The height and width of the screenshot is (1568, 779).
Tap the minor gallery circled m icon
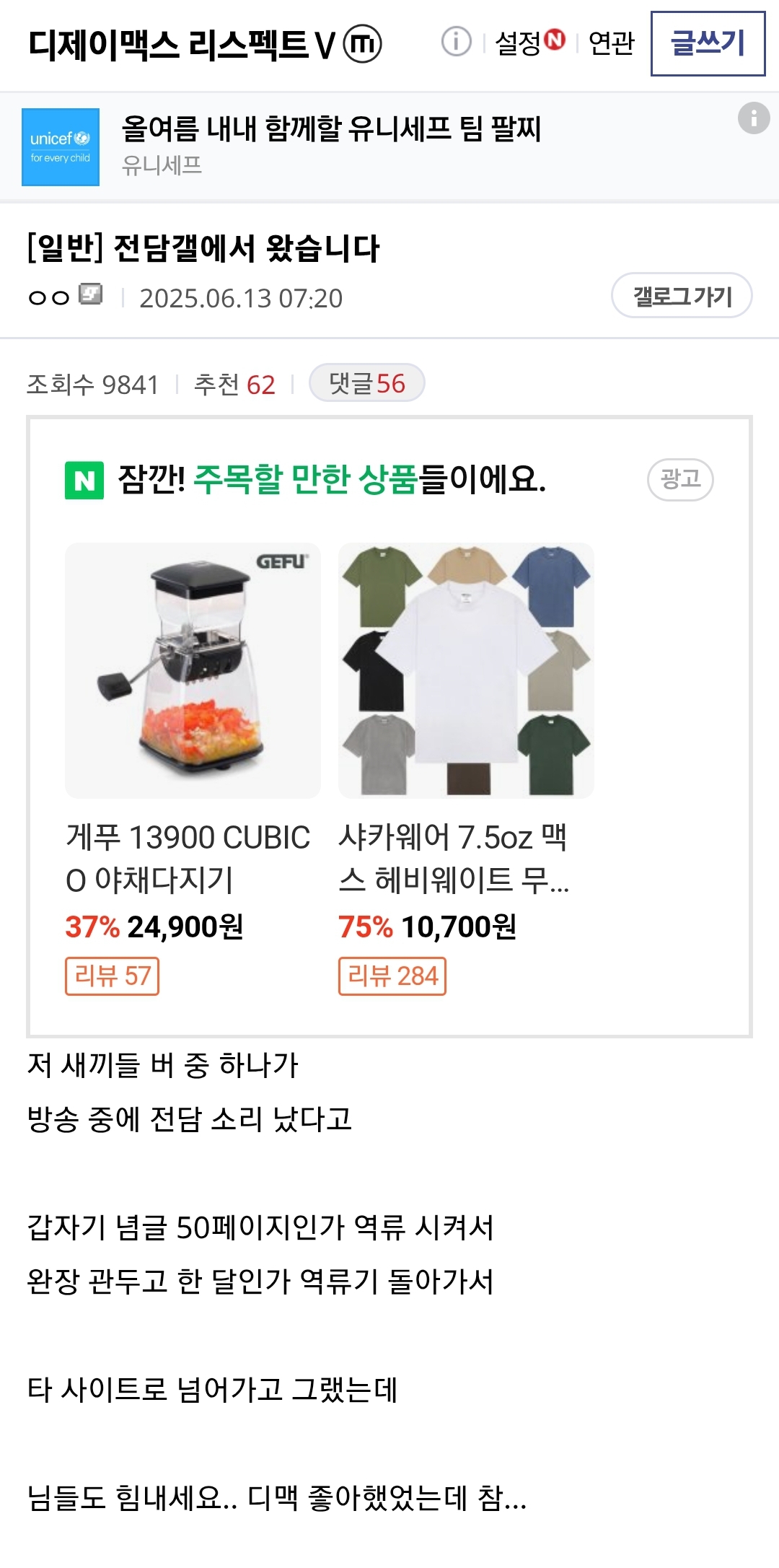(362, 44)
